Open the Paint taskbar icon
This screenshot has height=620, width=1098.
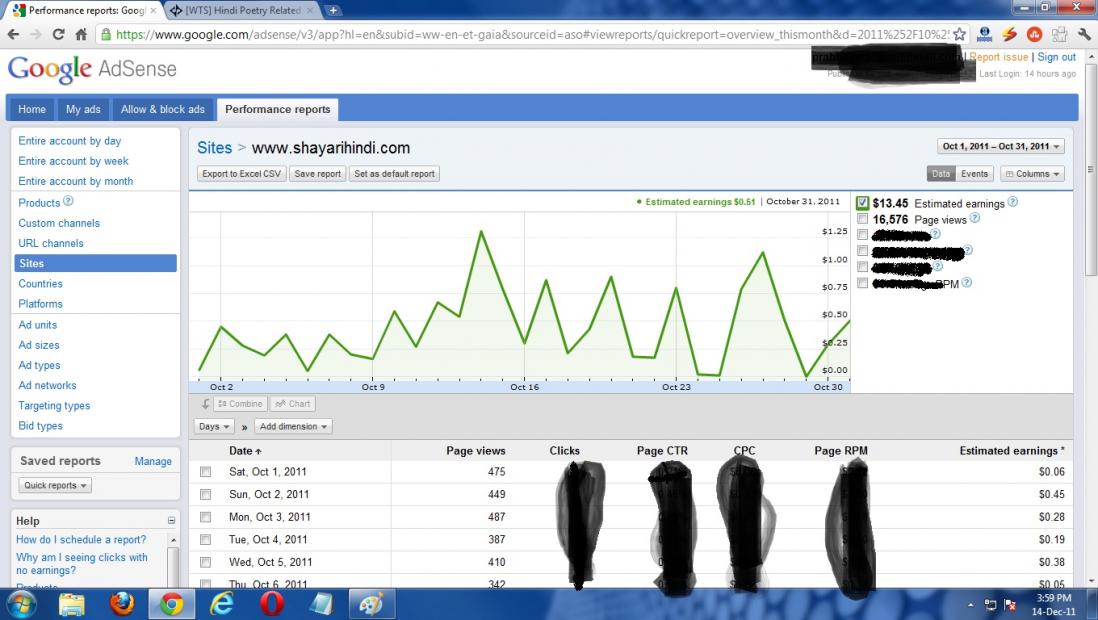tap(372, 604)
